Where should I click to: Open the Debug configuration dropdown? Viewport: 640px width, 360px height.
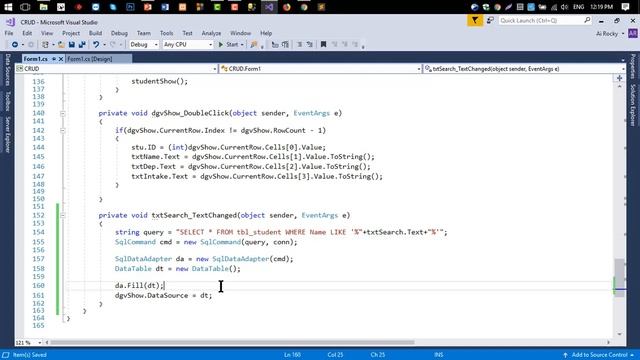click(144, 44)
